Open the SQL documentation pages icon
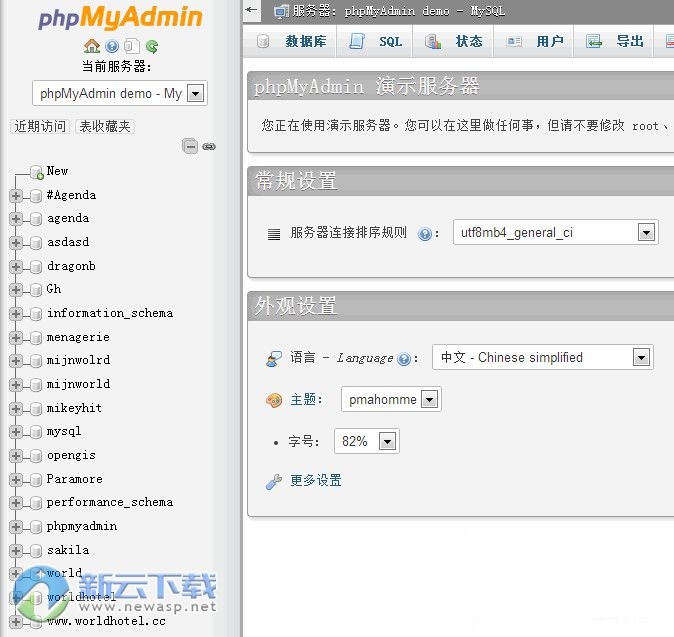The image size is (674, 637). [x=132, y=46]
